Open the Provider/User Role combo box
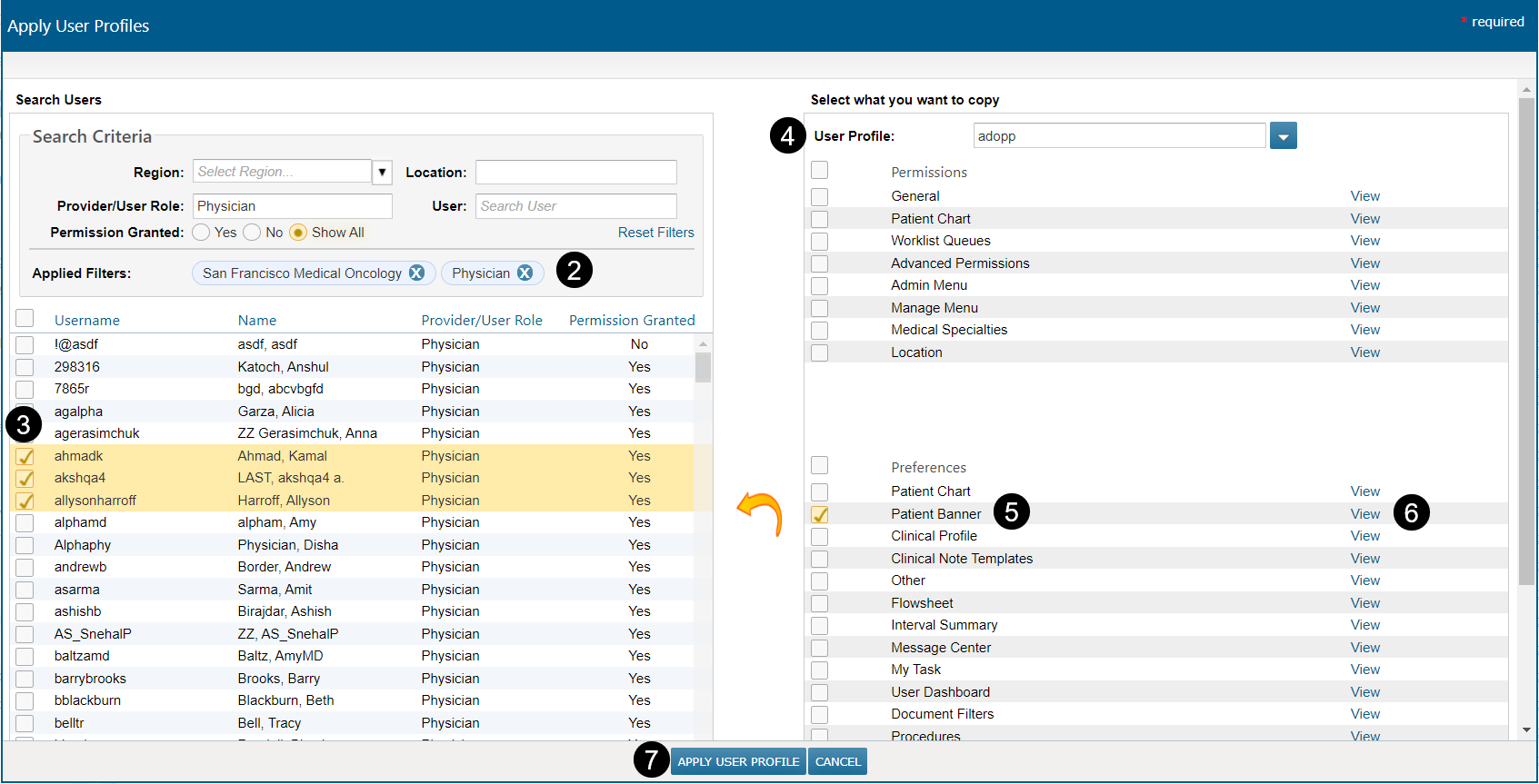Screen dimensions: 1539x784 [292, 206]
